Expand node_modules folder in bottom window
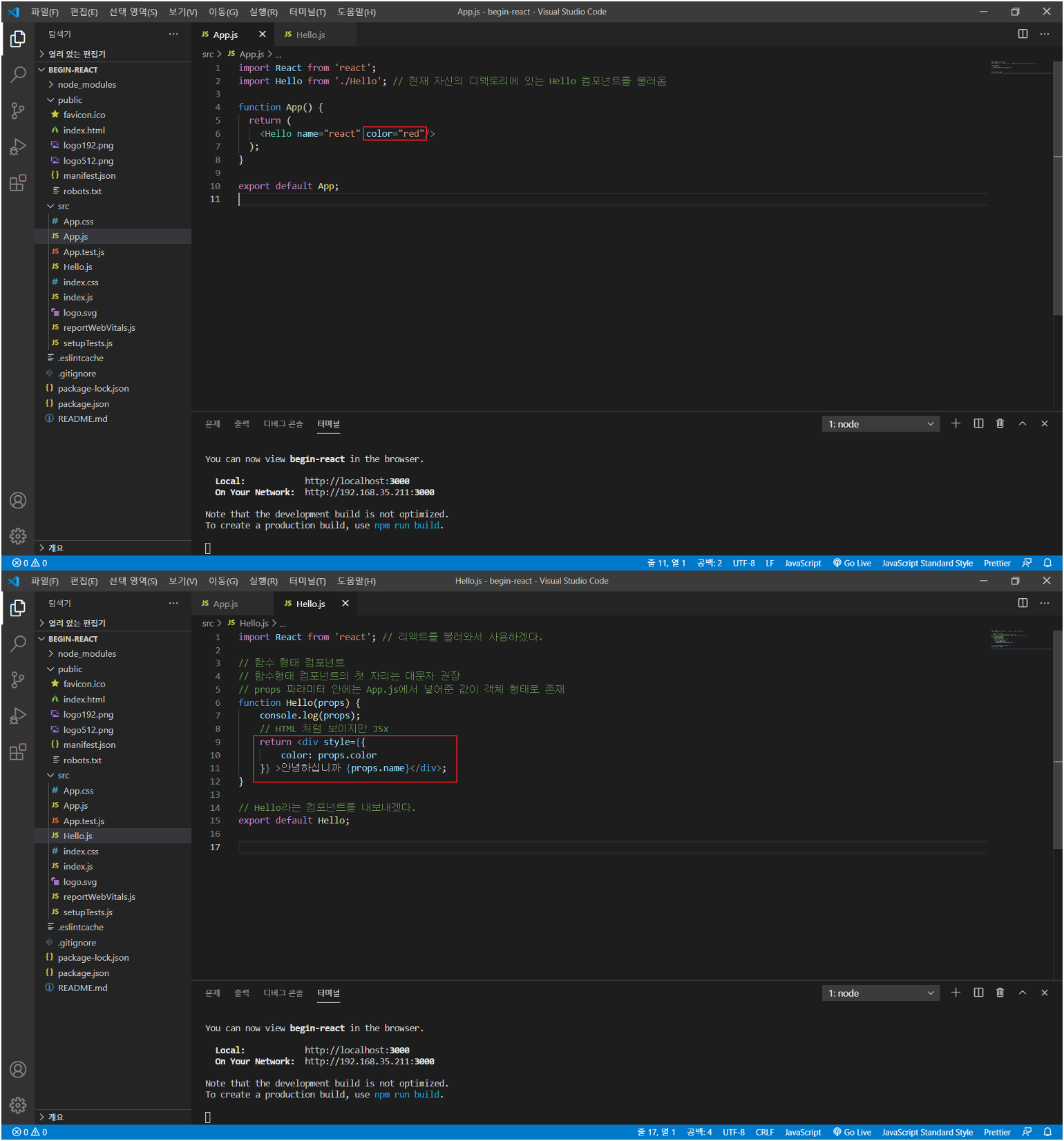 pyautogui.click(x=114, y=653)
